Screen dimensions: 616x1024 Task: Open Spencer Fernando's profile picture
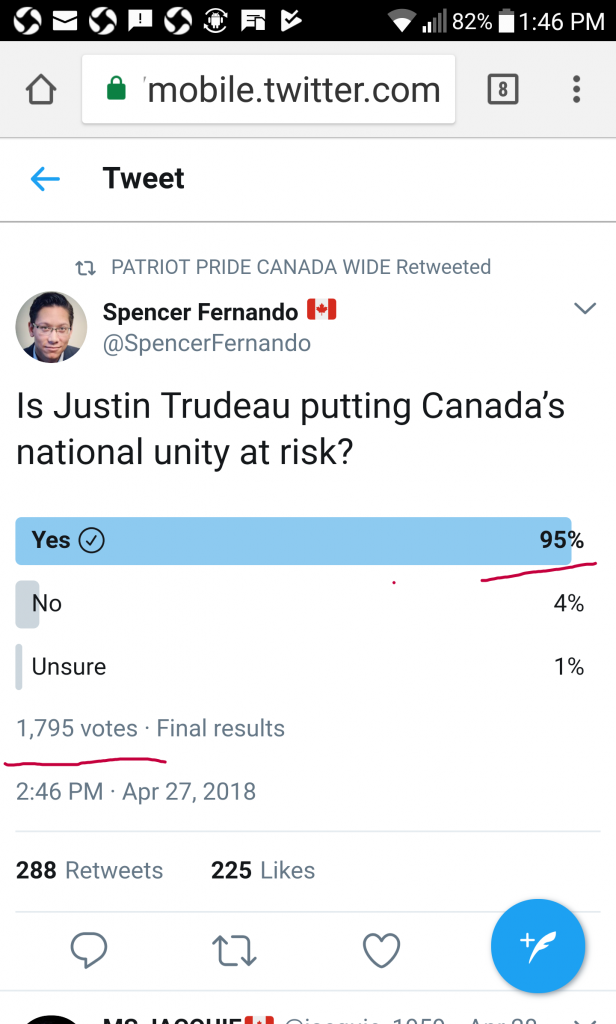[x=51, y=327]
